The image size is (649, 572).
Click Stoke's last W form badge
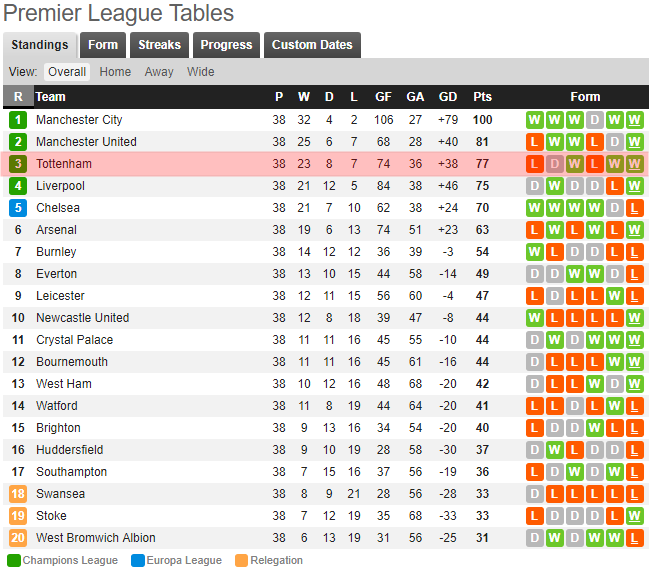click(x=634, y=516)
